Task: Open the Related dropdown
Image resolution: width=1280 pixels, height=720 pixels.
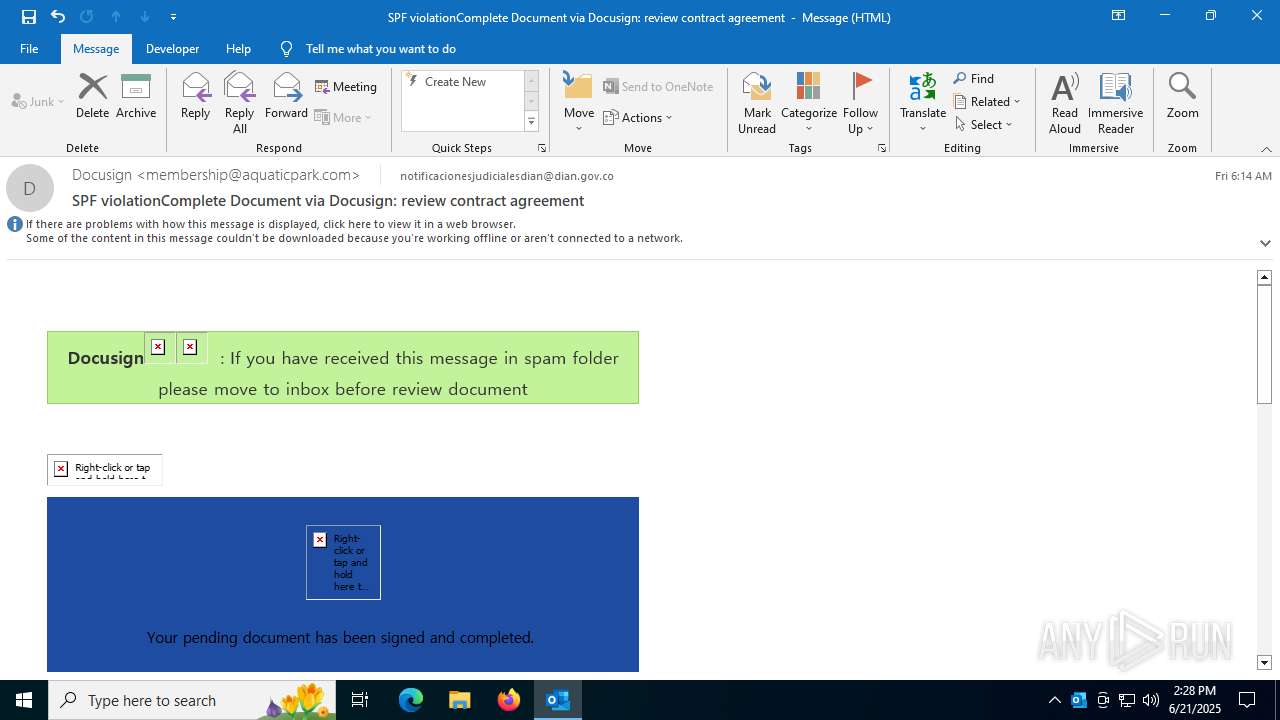Action: pos(987,102)
